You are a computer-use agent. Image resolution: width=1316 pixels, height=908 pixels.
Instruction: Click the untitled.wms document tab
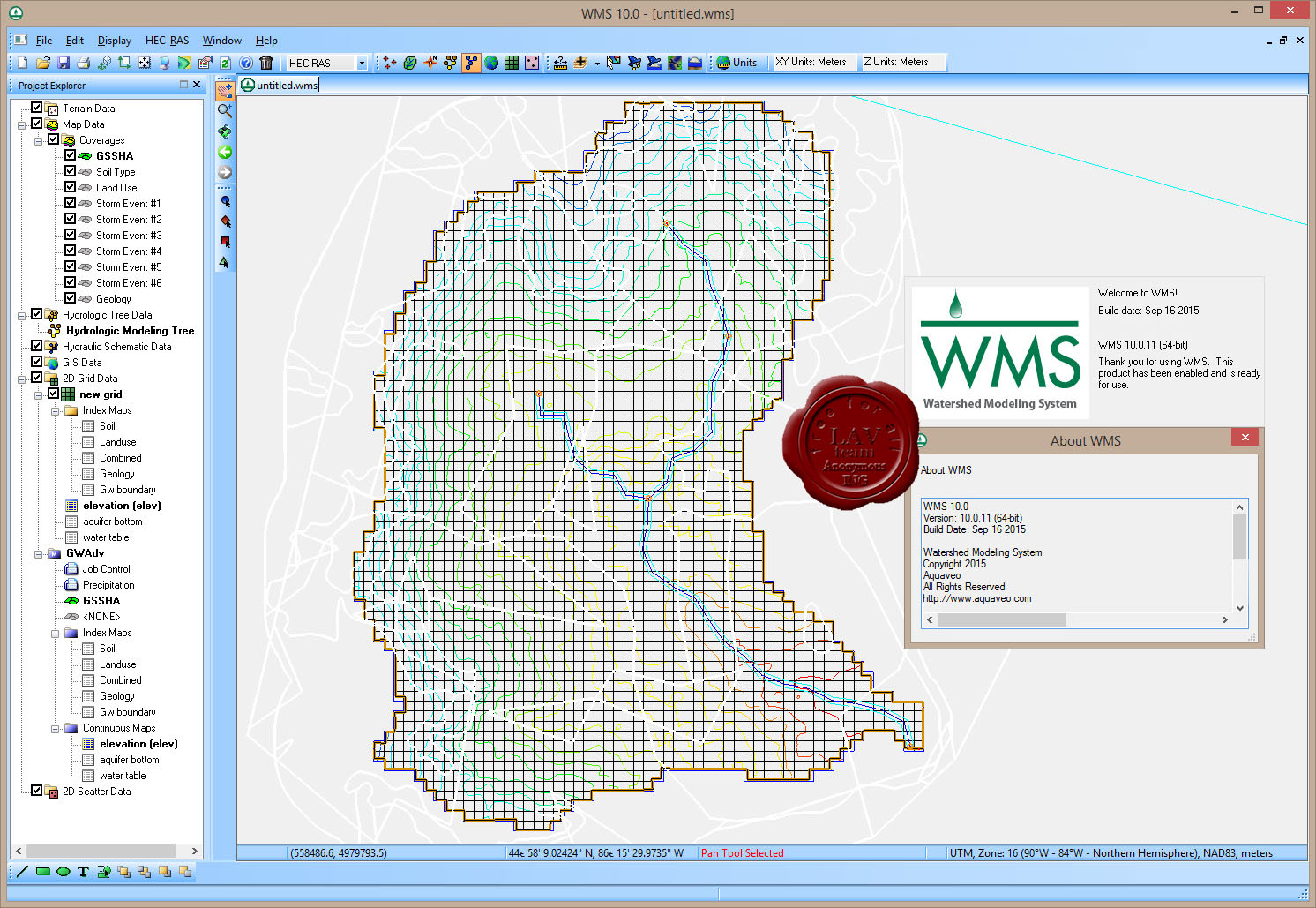click(x=279, y=85)
